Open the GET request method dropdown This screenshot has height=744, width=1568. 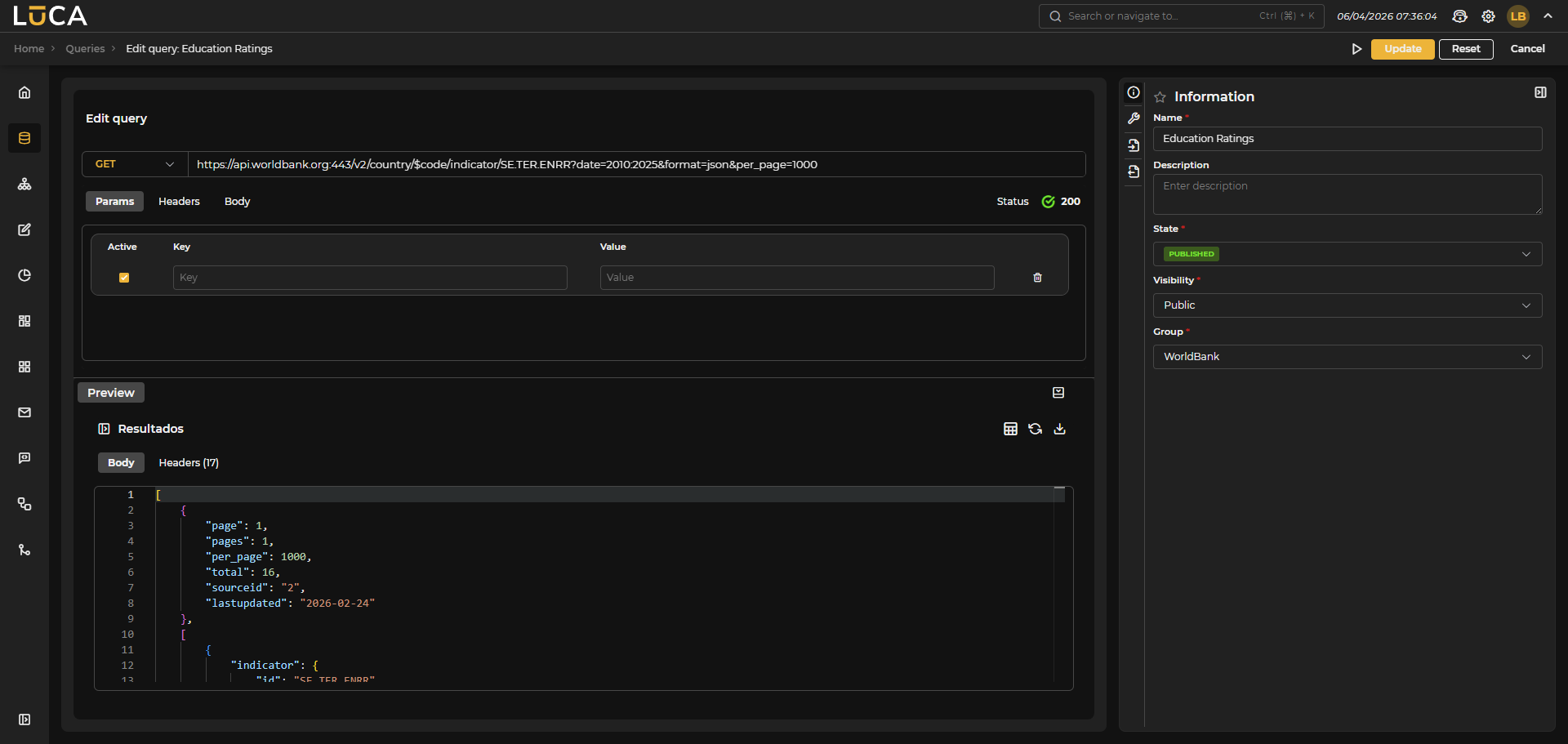coord(133,164)
